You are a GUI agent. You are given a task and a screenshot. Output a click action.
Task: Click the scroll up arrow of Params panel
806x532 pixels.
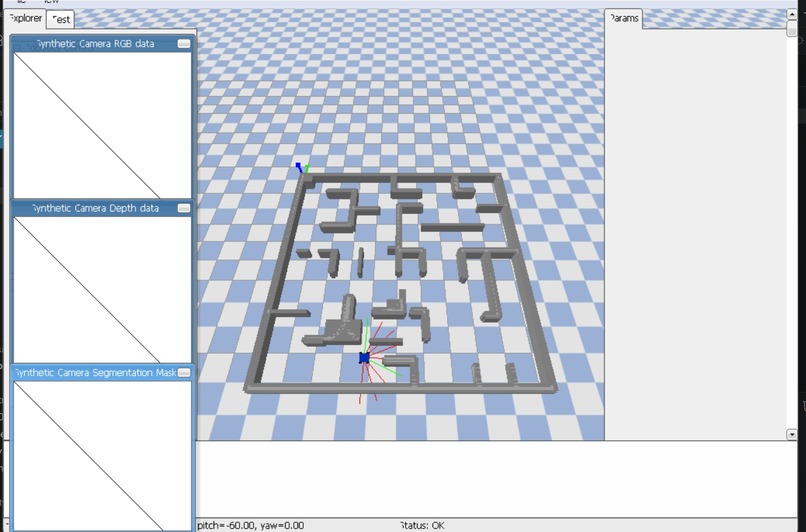tap(792, 14)
